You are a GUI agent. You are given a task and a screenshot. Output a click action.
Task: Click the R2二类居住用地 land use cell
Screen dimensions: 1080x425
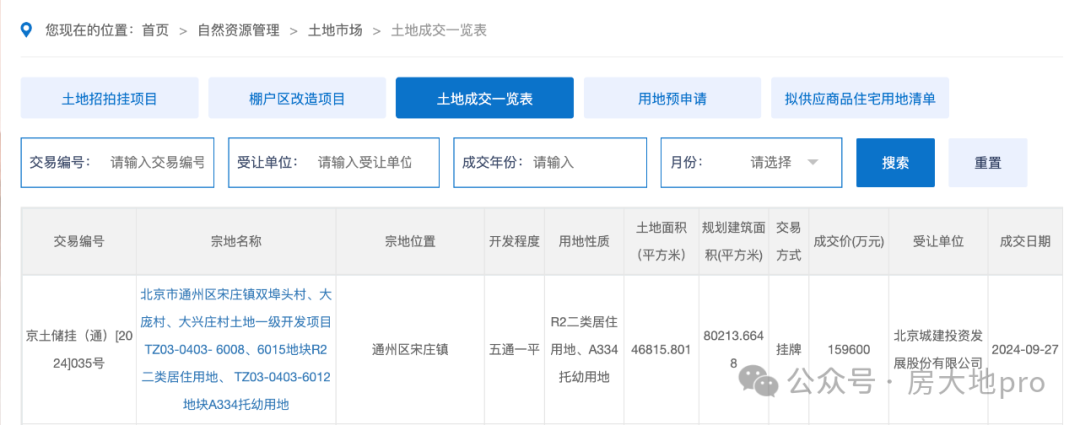pos(584,350)
